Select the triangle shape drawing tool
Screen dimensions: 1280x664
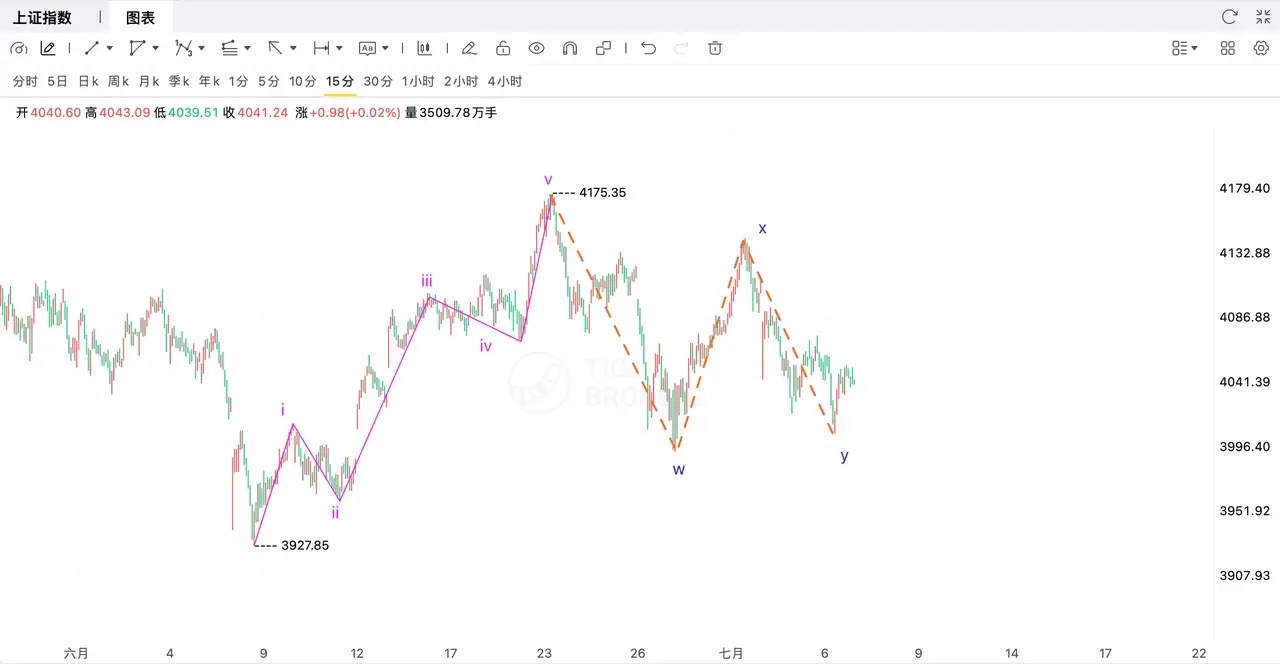137,48
